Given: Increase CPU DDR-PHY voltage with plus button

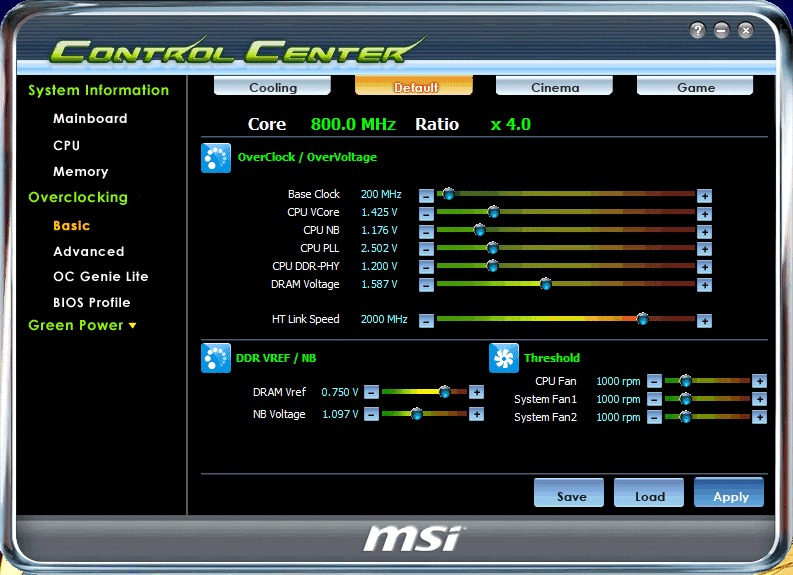Looking at the screenshot, I should coord(704,267).
